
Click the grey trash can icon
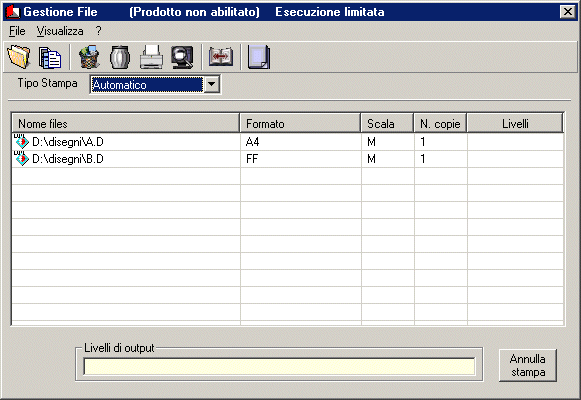pos(120,57)
